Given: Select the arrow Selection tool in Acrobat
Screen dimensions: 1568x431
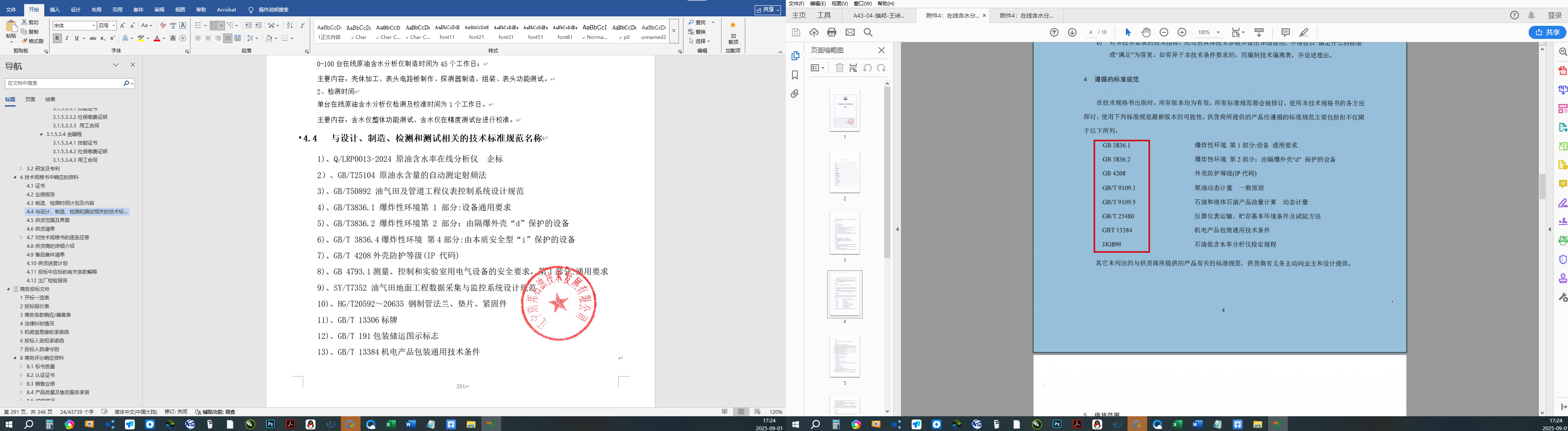Looking at the screenshot, I should point(1128,32).
